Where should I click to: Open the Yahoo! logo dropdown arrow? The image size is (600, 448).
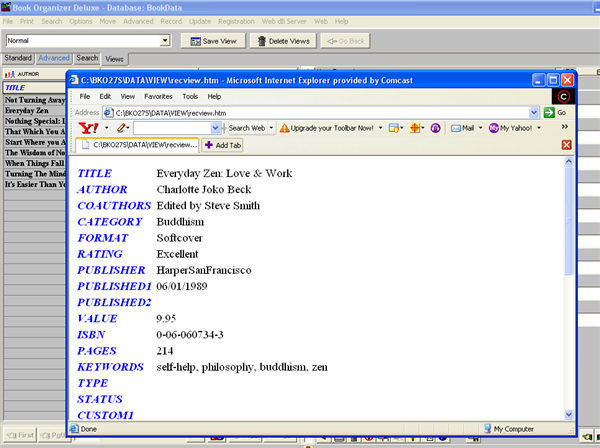(107, 128)
